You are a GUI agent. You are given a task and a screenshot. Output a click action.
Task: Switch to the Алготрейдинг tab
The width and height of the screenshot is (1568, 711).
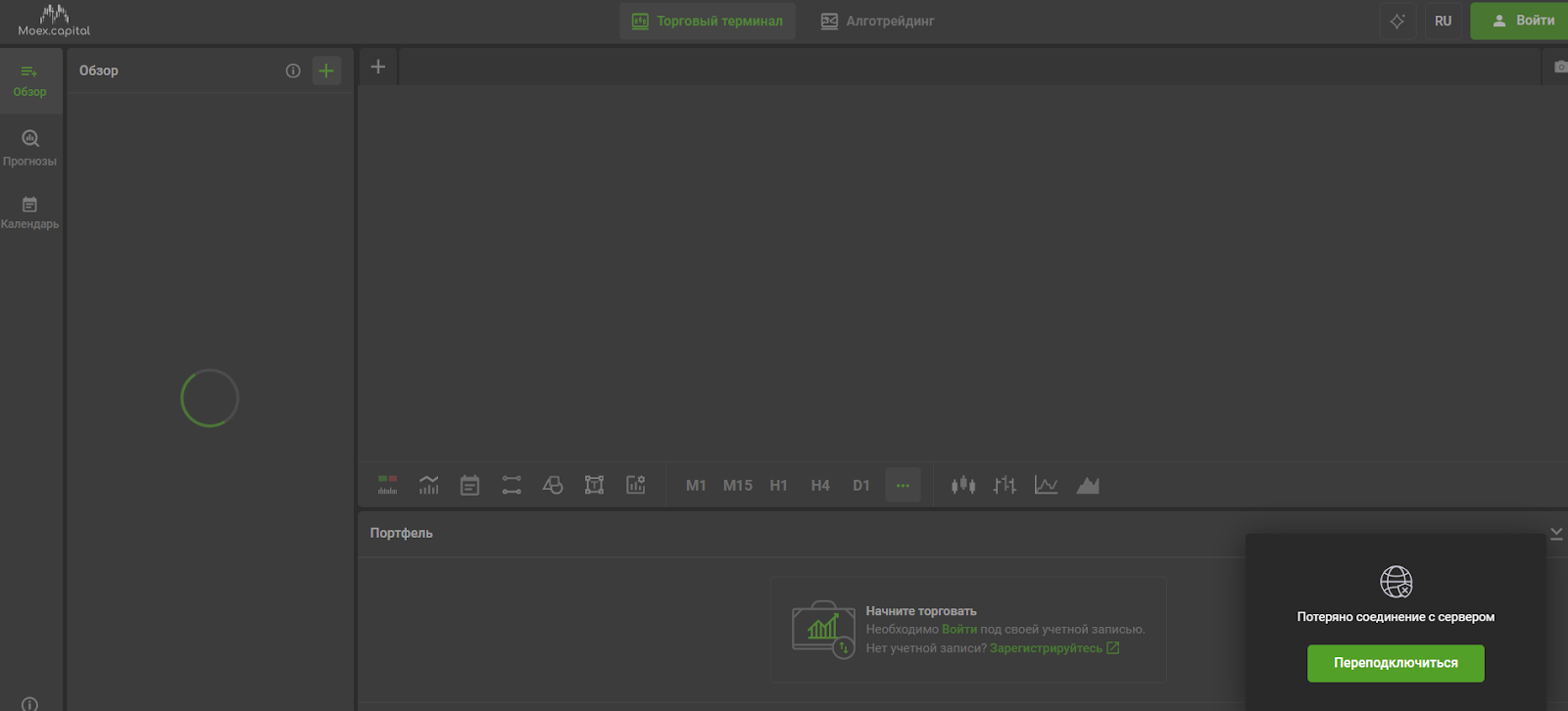(877, 21)
